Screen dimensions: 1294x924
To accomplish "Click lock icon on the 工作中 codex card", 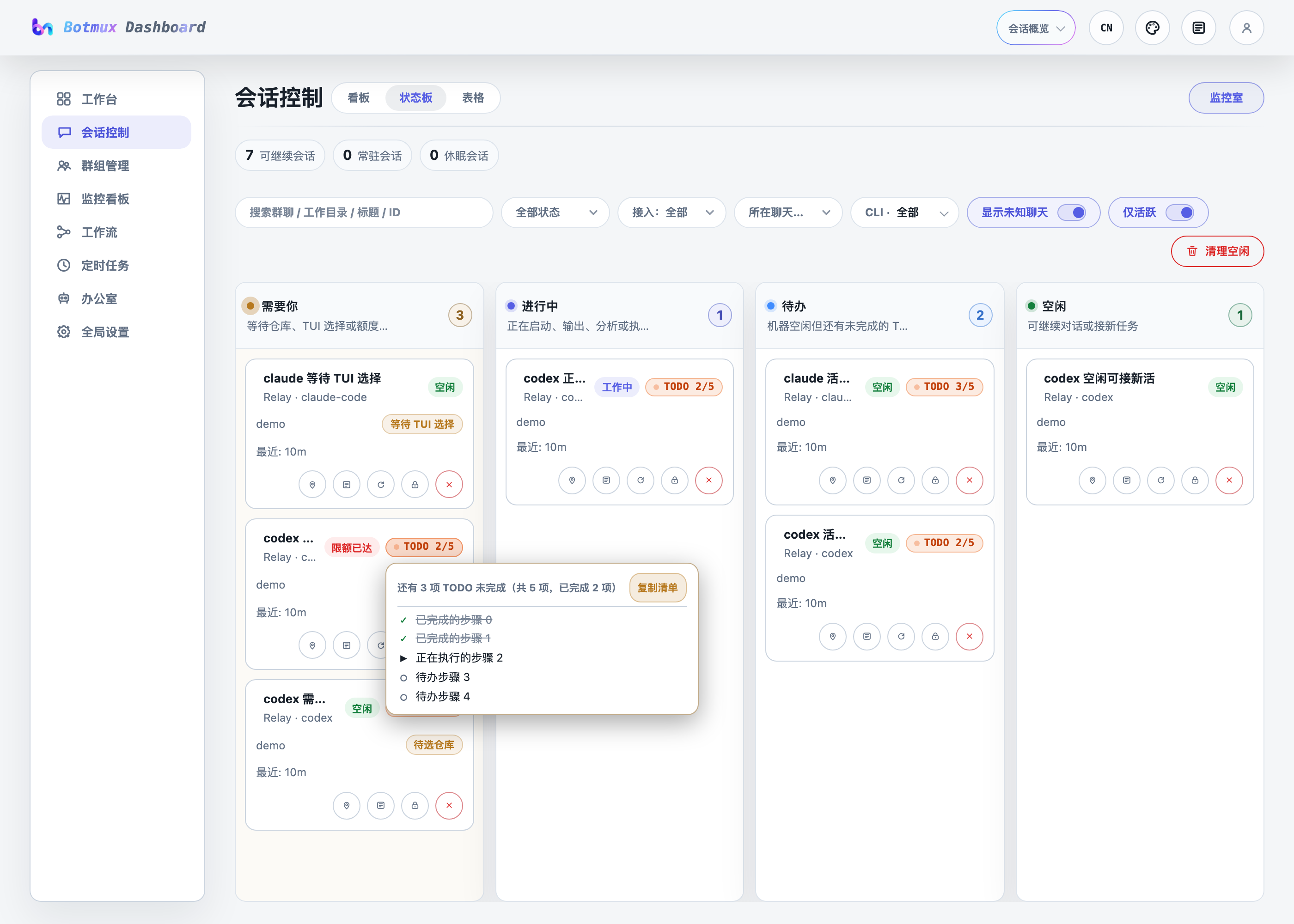I will (674, 480).
